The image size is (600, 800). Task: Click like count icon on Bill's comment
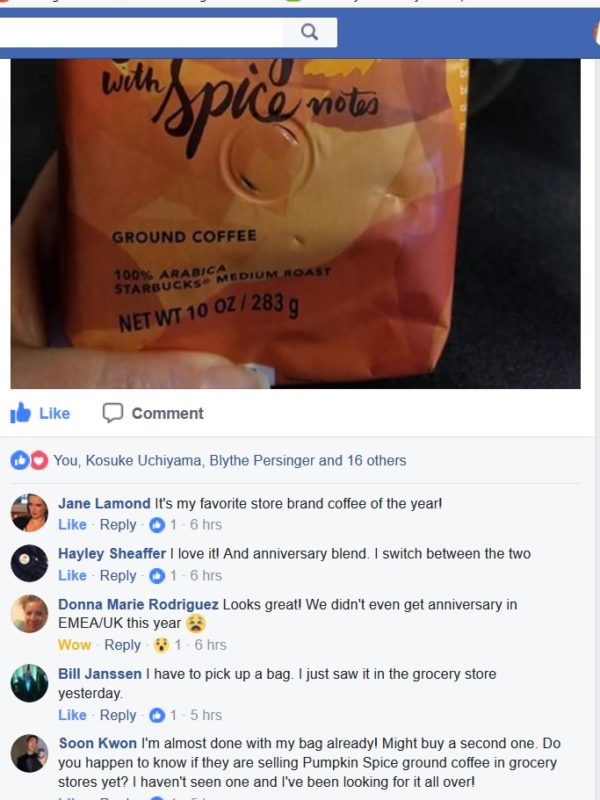click(x=157, y=715)
